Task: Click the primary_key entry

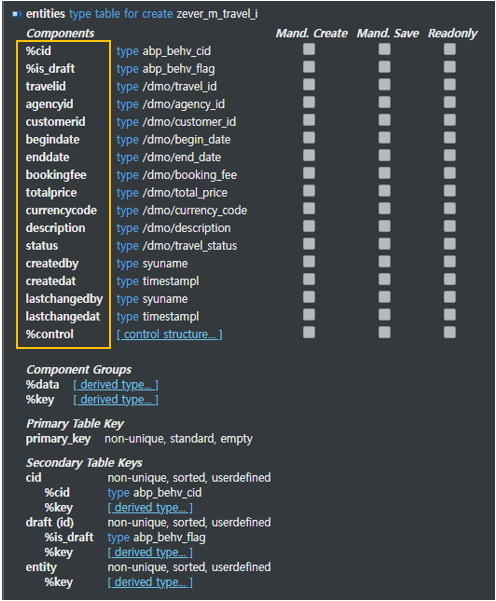Action: pos(58,439)
